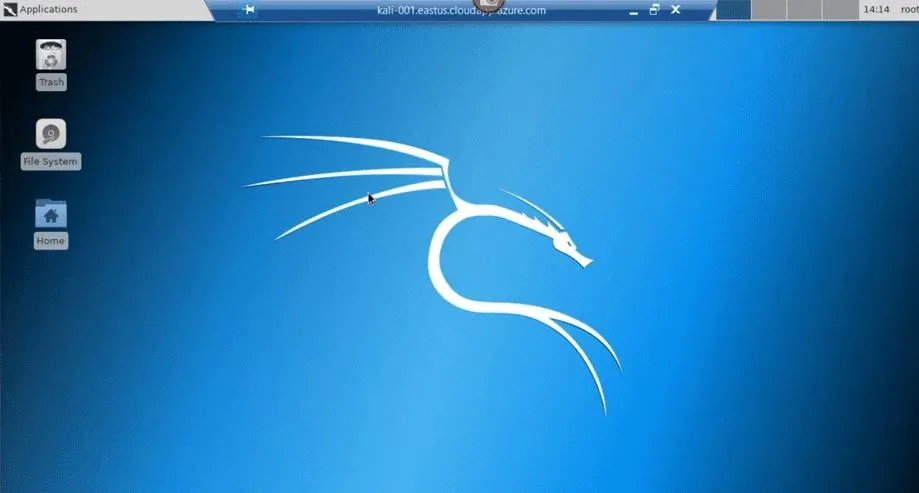Screen dimensions: 919x493
Task: Switch to the second workspace in switcher
Action: pyautogui.click(x=769, y=10)
